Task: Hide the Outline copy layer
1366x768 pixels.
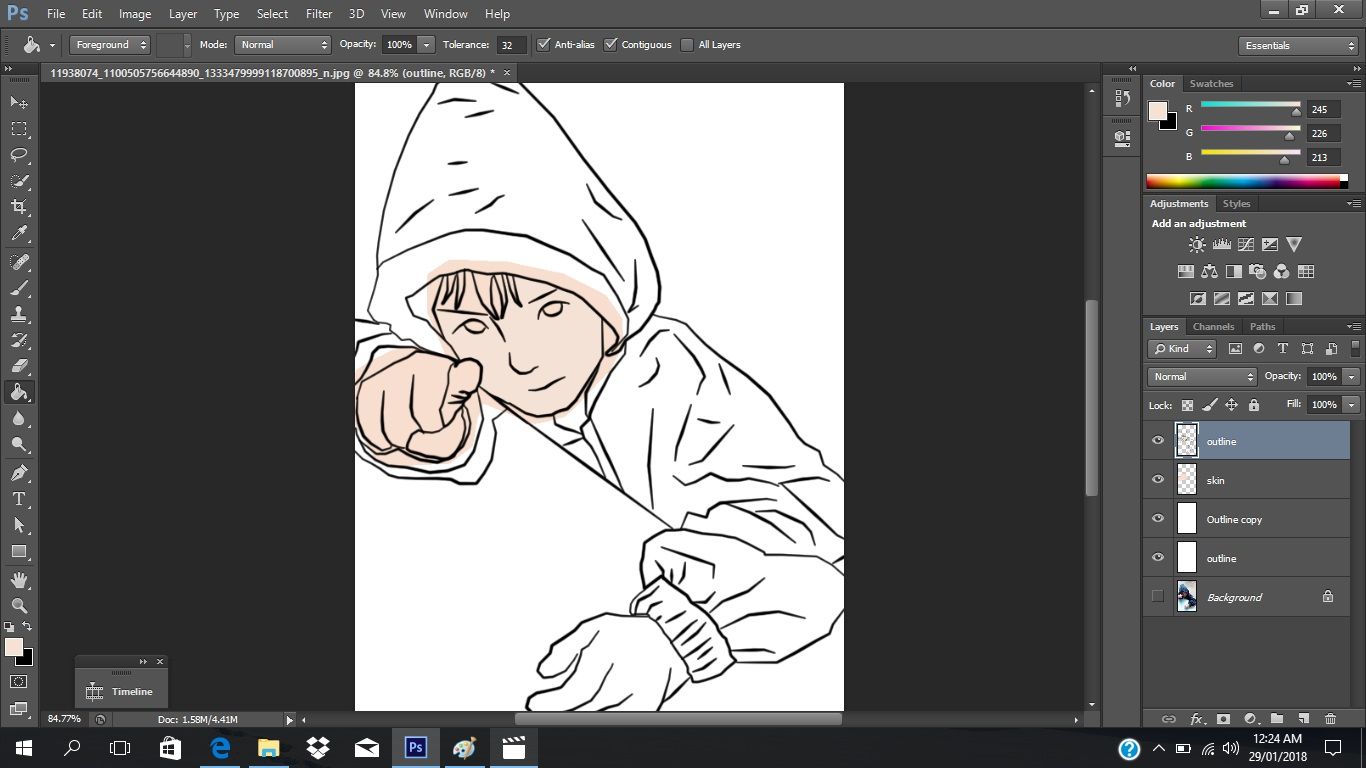Action: click(1158, 519)
